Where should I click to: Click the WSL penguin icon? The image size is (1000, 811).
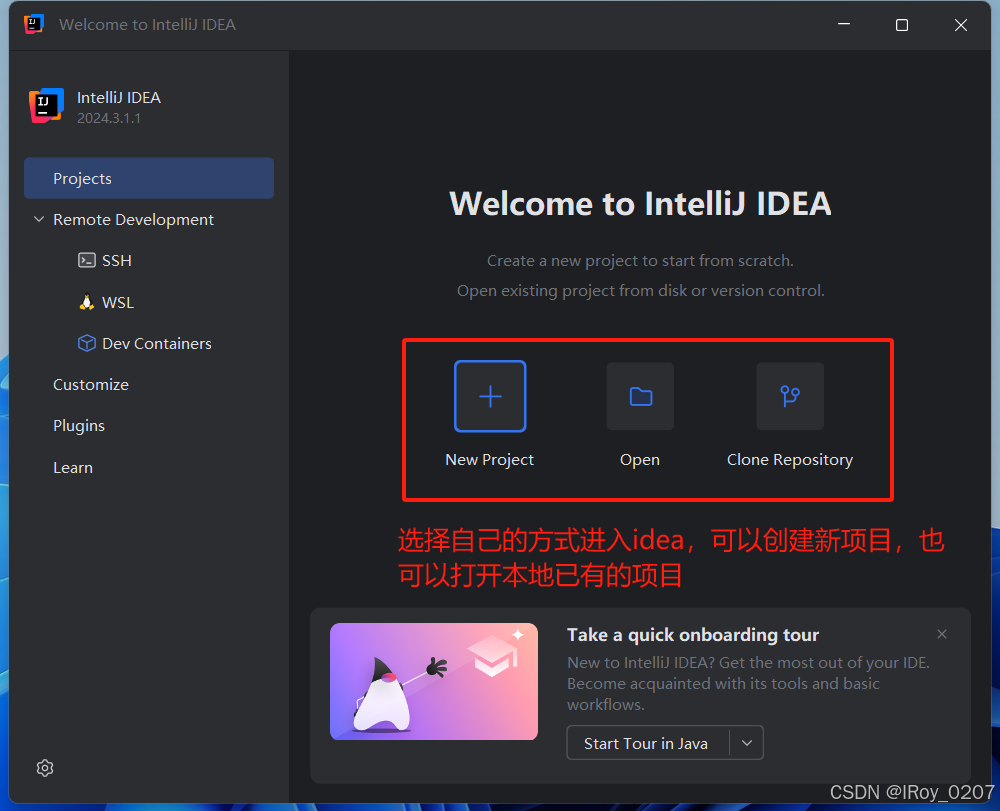point(87,302)
